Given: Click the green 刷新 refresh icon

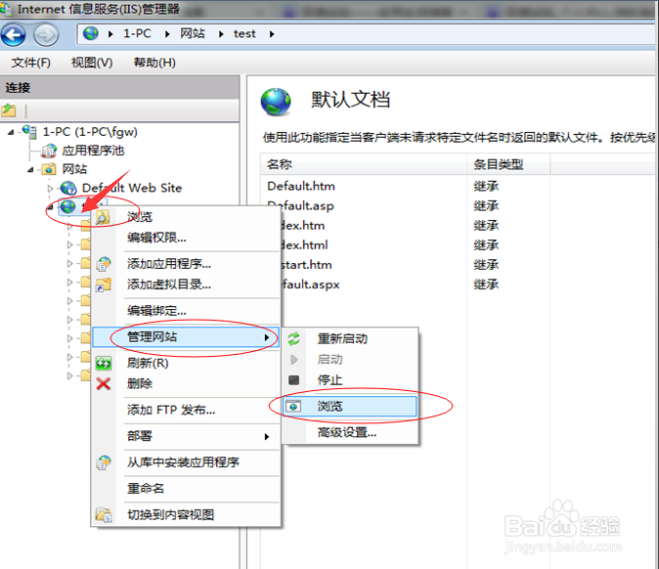Looking at the screenshot, I should coord(103,363).
